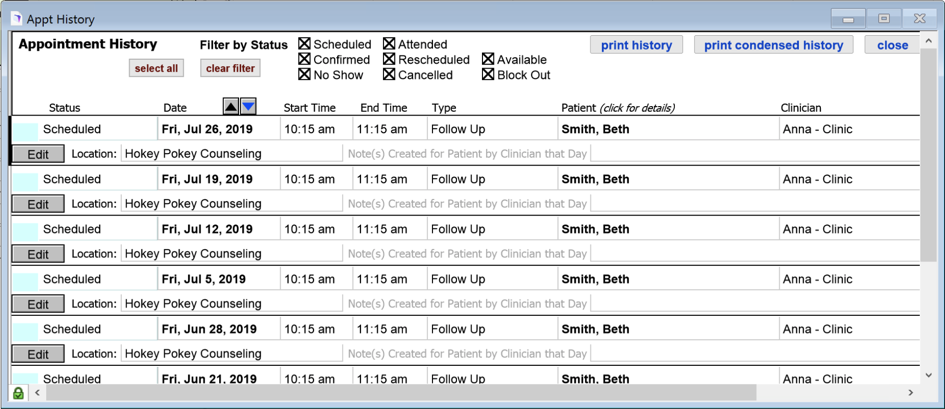This screenshot has width=945, height=409.
Task: Disable the Cancelled status filter
Action: (x=389, y=75)
